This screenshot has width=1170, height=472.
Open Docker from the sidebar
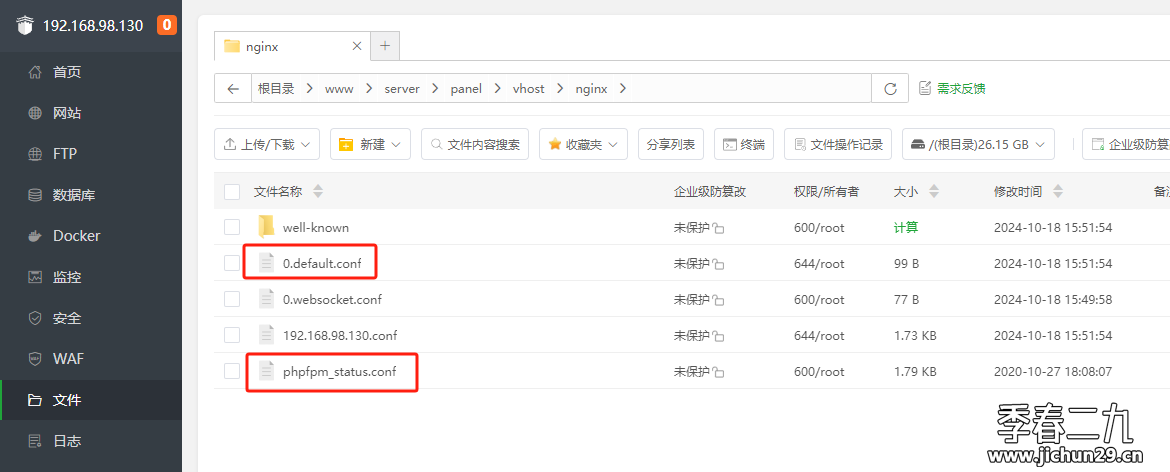coord(77,236)
